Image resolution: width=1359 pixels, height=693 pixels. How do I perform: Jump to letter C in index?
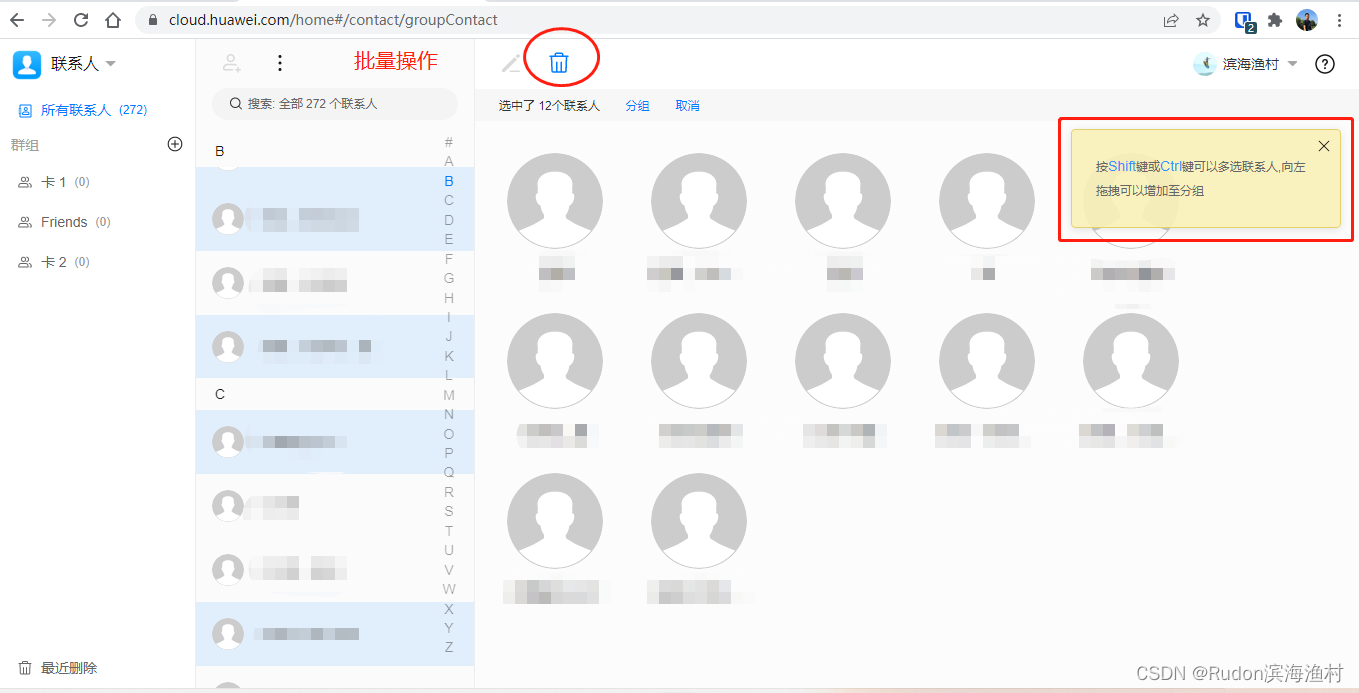click(449, 200)
